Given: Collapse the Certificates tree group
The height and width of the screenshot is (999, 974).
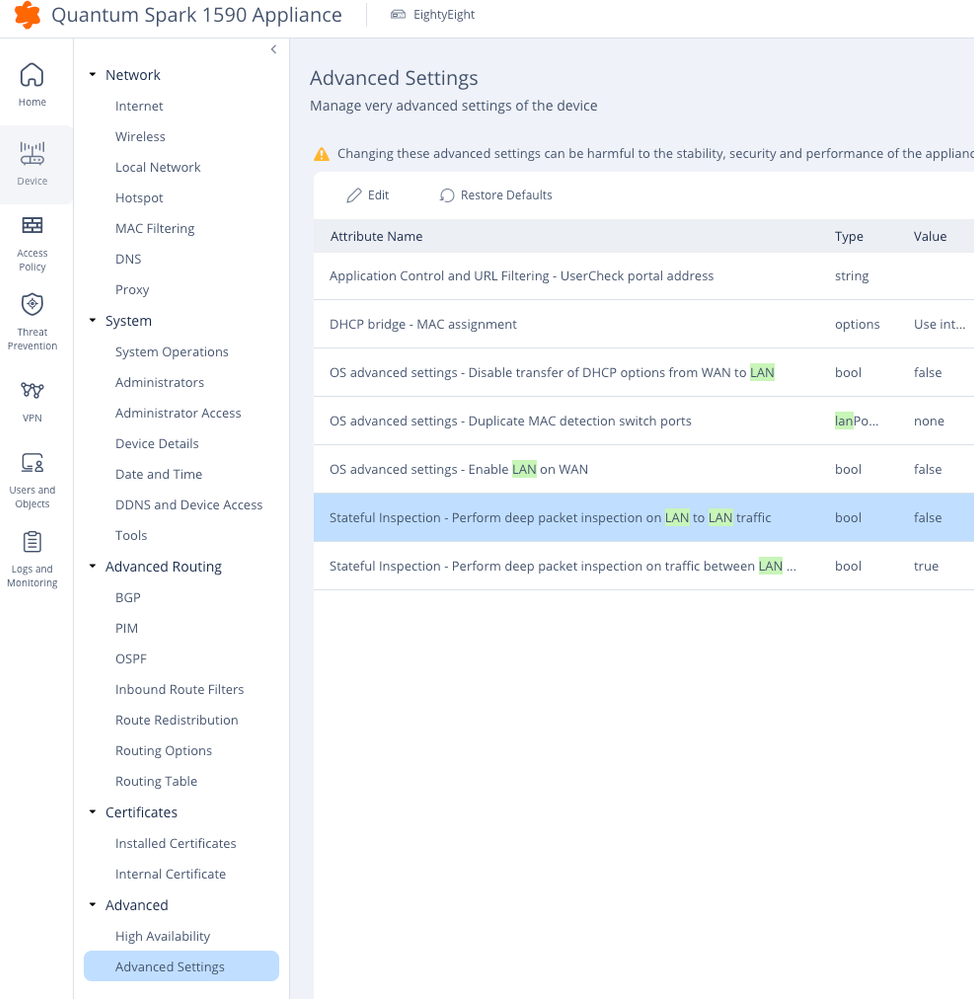Looking at the screenshot, I should coord(92,812).
